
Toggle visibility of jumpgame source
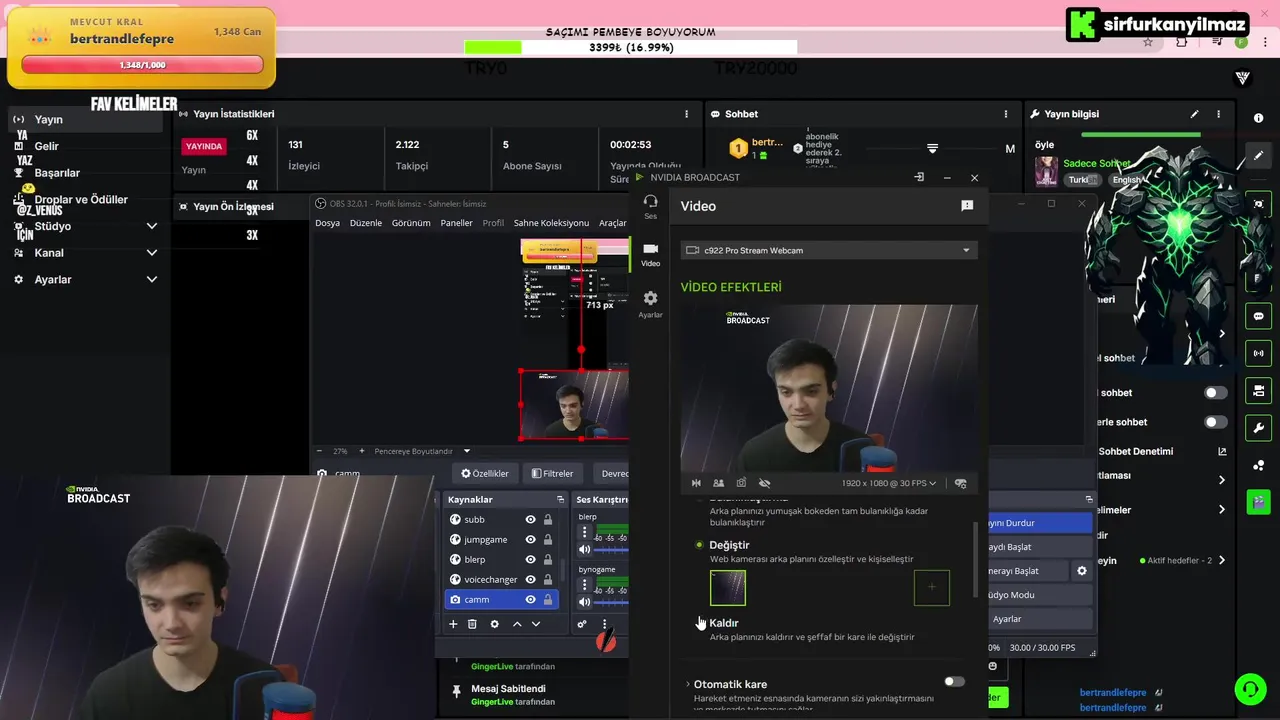pos(530,539)
